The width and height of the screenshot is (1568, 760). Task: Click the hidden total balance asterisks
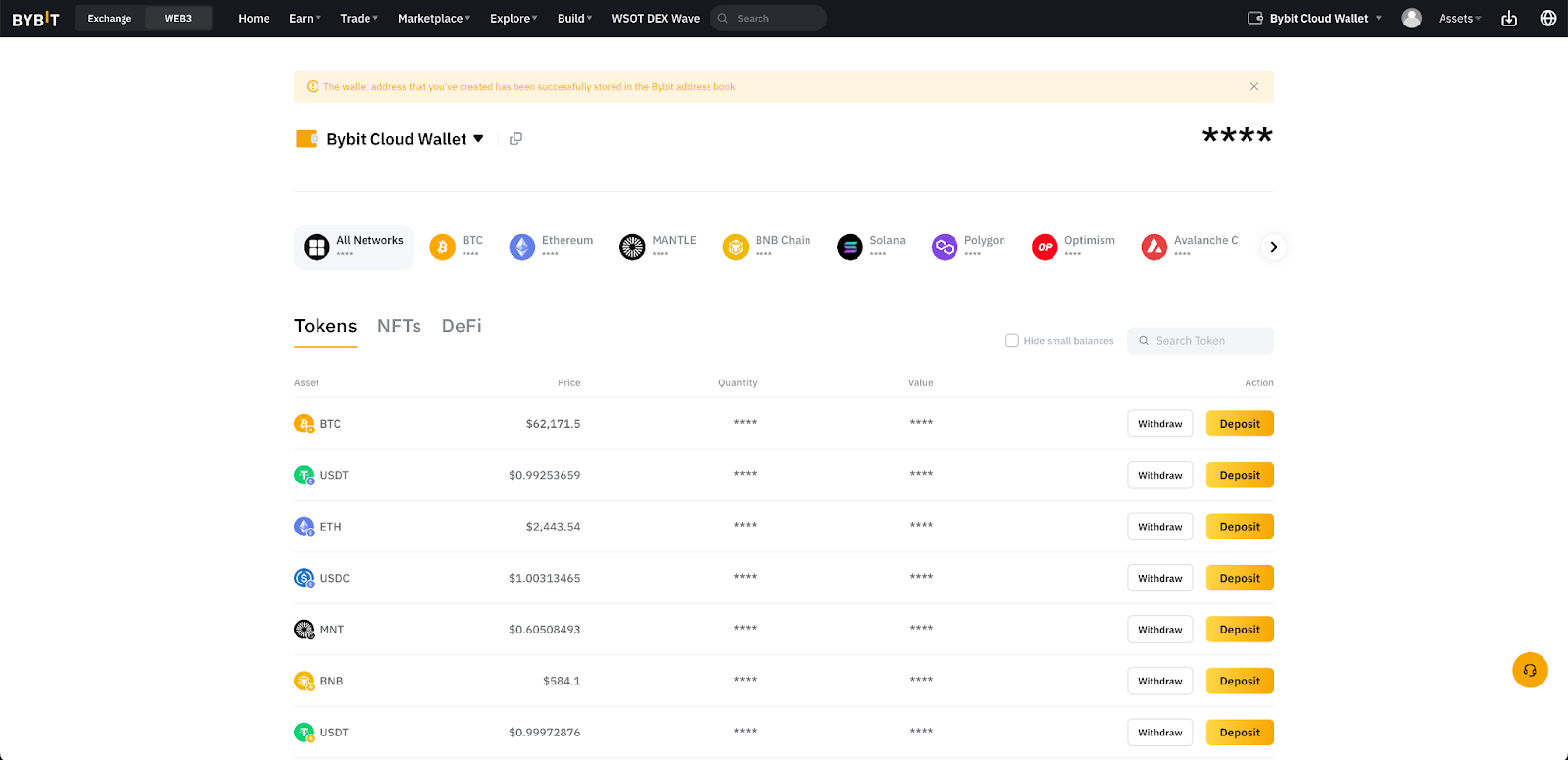tap(1238, 136)
